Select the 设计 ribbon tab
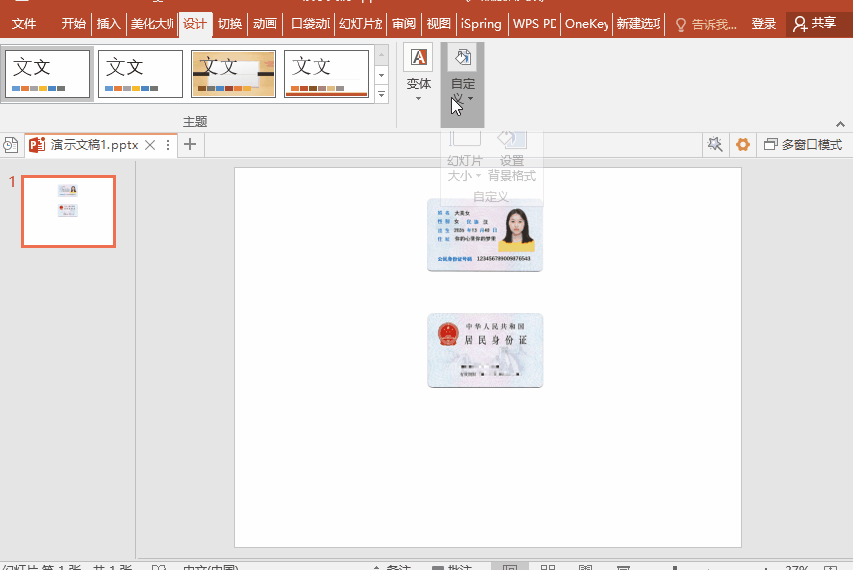The image size is (853, 570). click(195, 24)
